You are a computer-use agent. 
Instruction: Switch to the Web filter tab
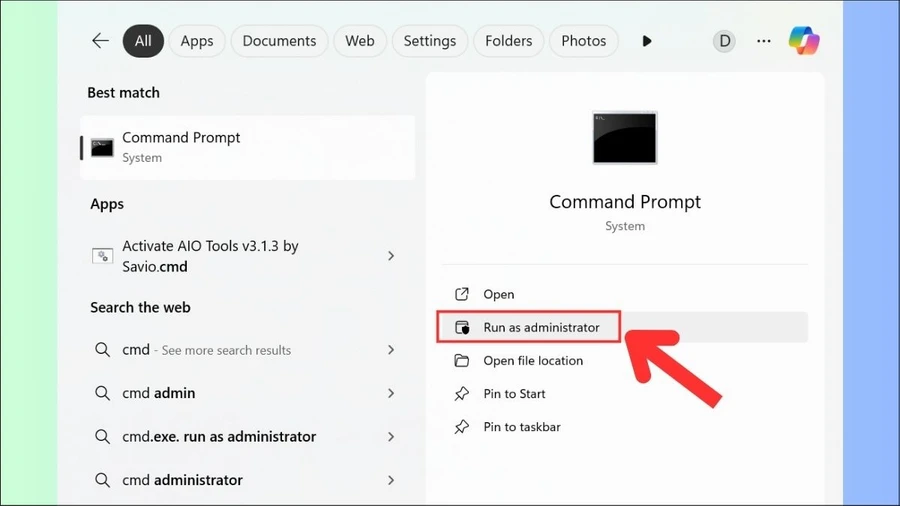pos(360,41)
